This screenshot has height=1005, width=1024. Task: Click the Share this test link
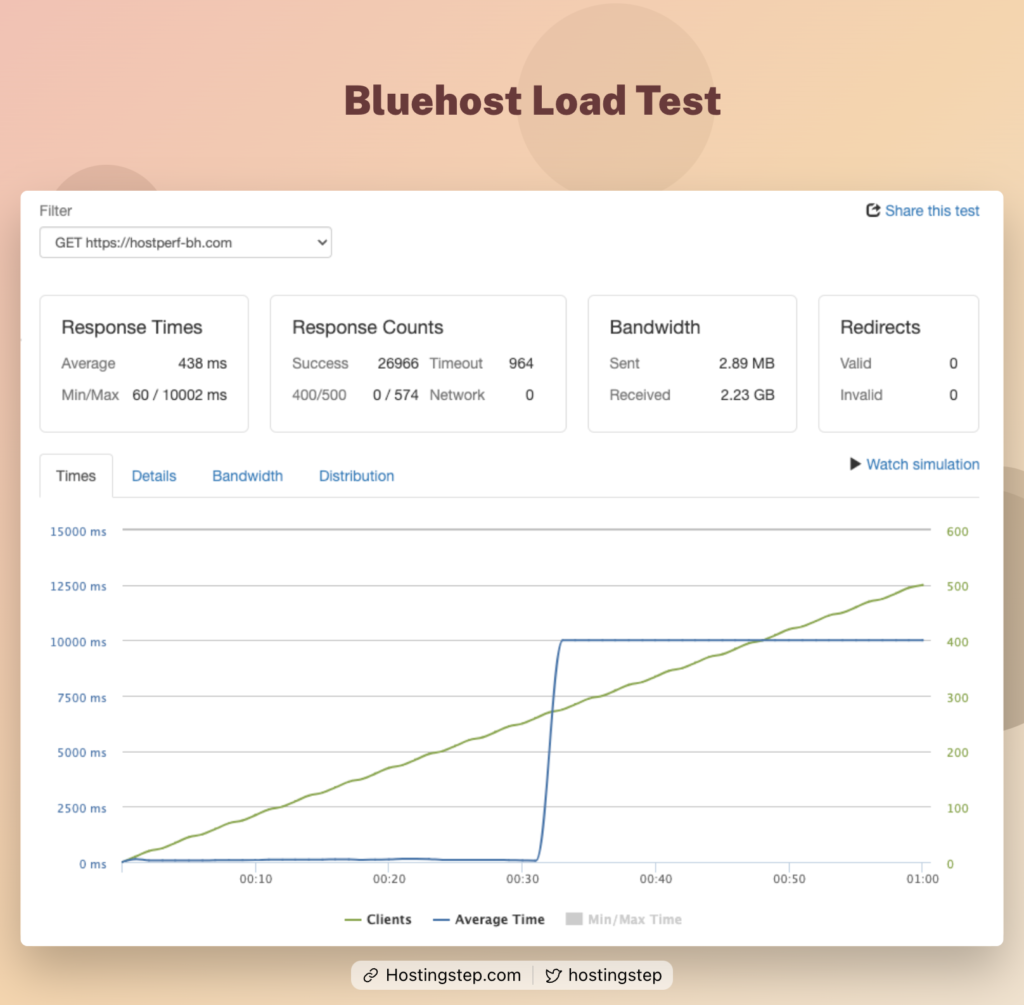tap(932, 211)
